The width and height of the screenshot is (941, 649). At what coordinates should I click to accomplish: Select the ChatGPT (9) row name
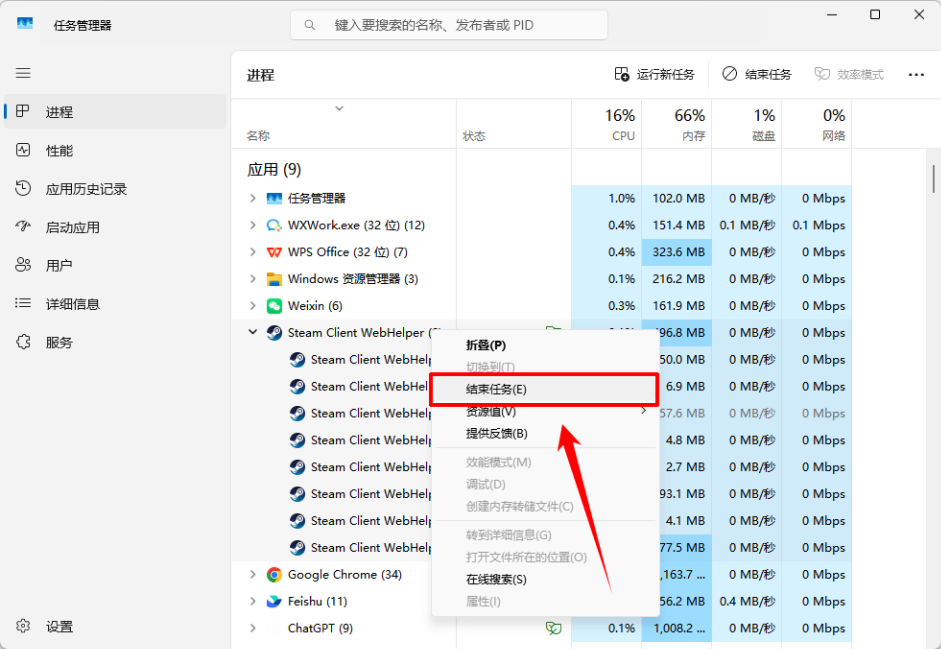pos(320,628)
